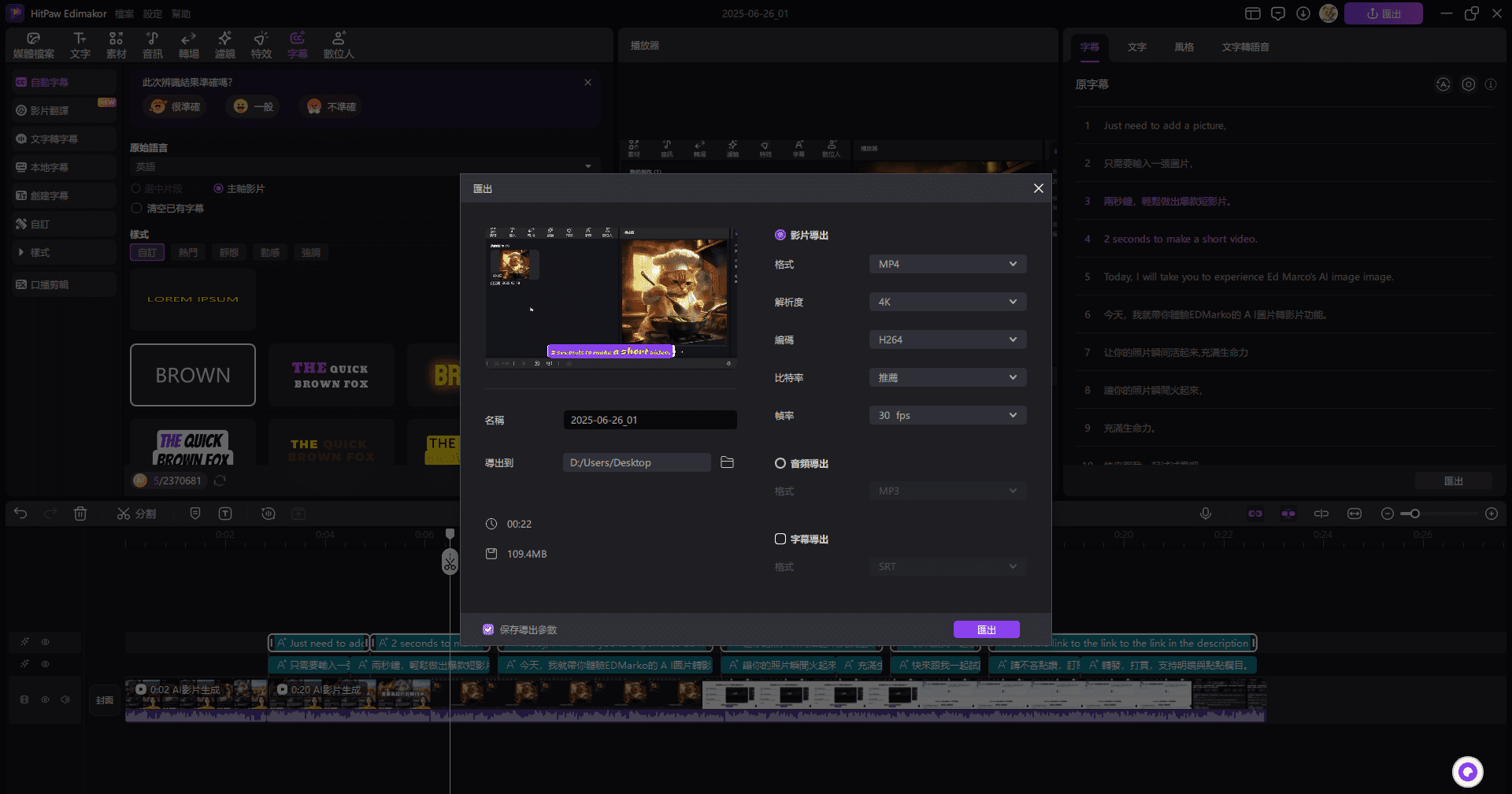Screen dimensions: 1512x794
Task: Open the 格式 MP4 dropdown
Action: 947,264
